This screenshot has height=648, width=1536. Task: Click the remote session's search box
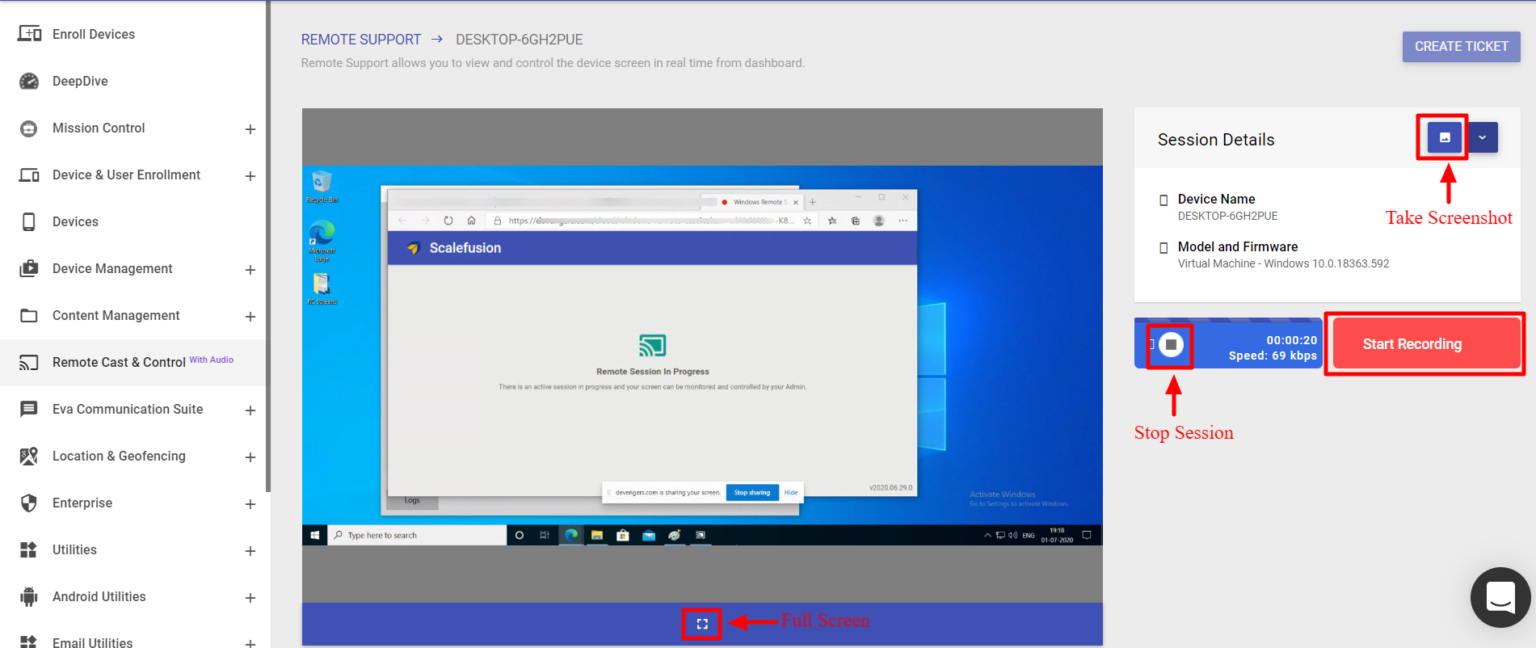click(x=420, y=534)
